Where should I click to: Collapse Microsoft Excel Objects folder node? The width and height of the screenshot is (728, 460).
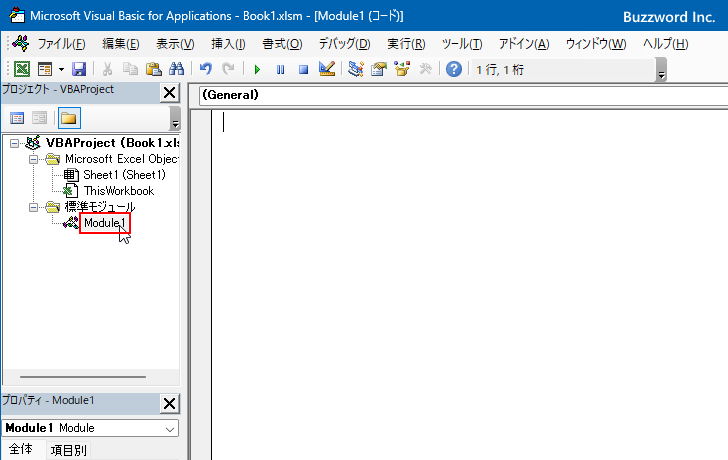(33, 159)
